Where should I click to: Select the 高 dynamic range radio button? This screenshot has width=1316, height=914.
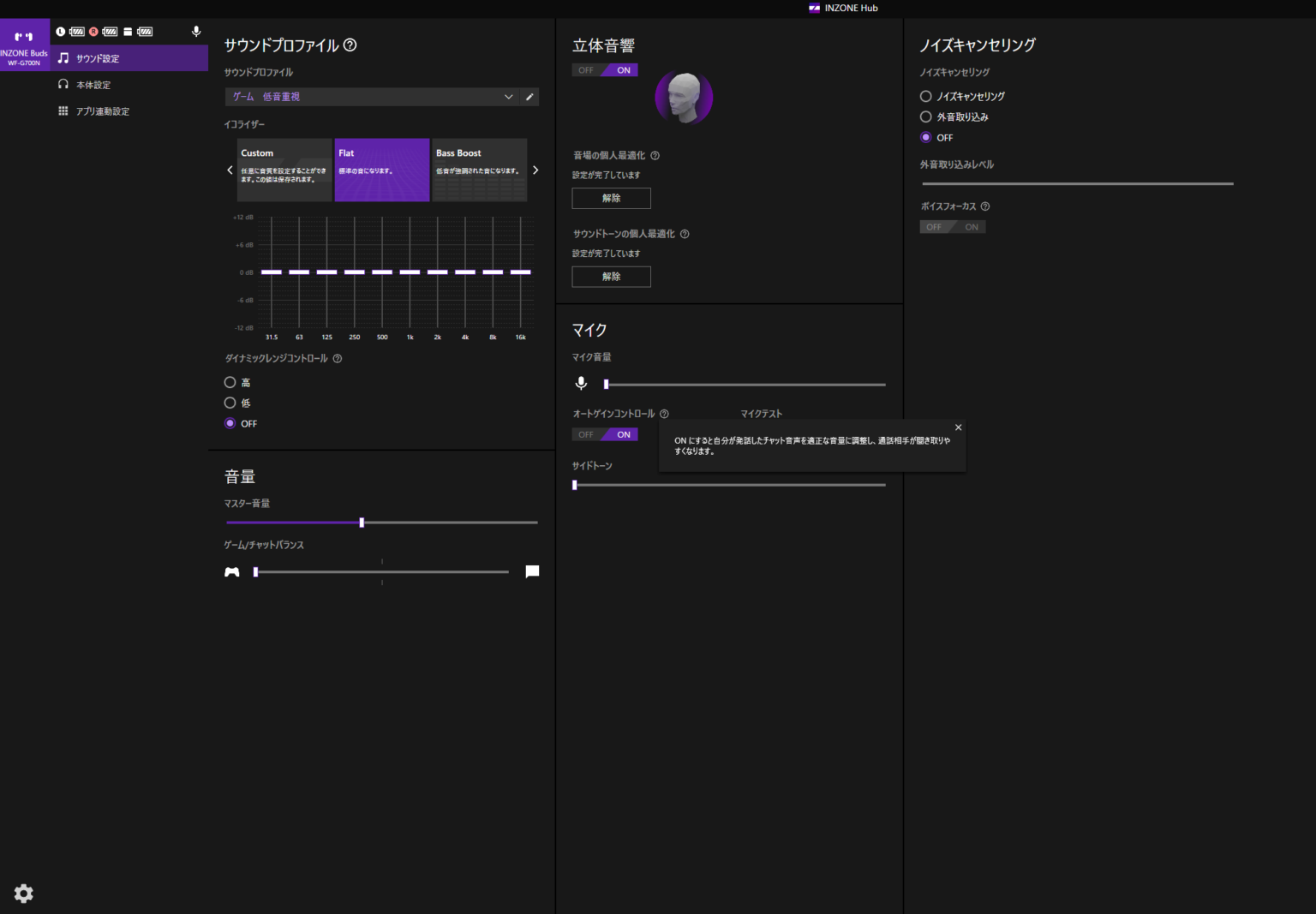tap(230, 383)
